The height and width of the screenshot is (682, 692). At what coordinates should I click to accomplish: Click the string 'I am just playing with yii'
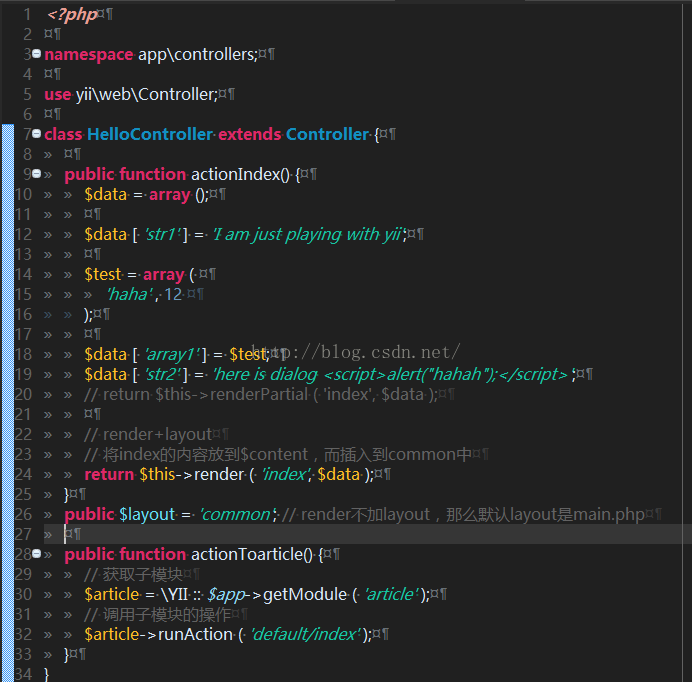point(308,234)
